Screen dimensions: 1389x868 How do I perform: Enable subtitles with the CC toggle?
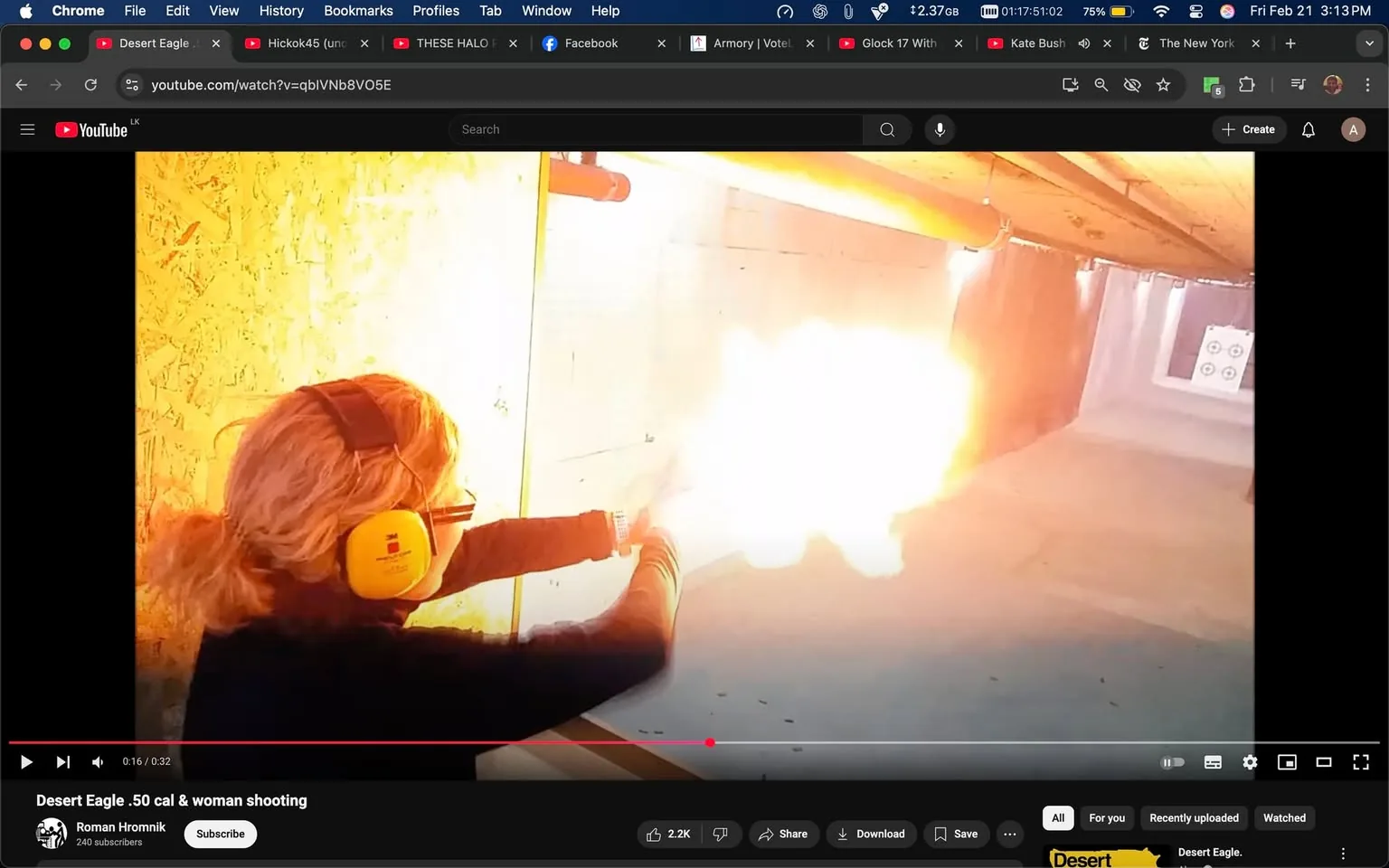click(1213, 762)
